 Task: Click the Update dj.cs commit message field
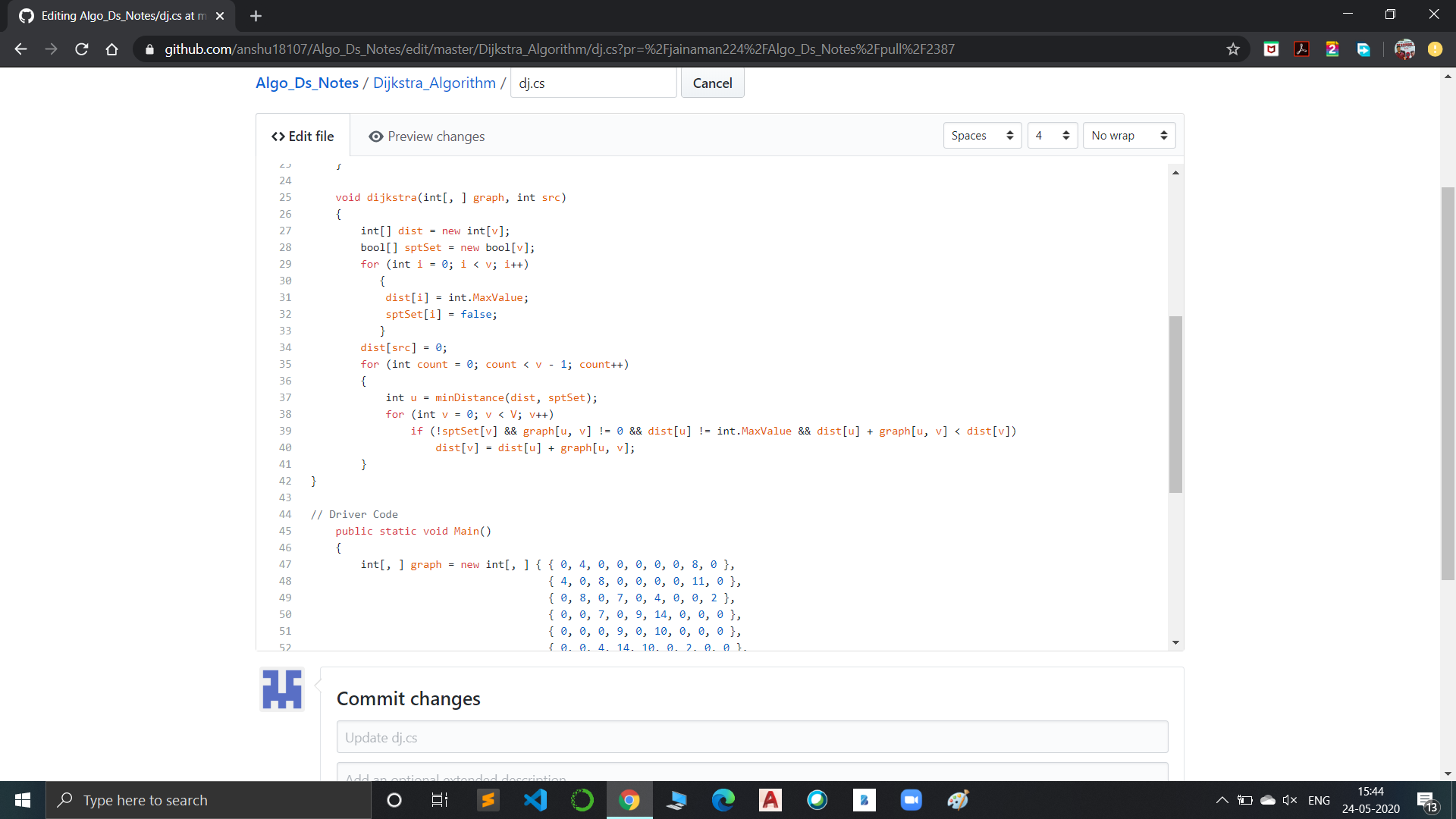click(752, 736)
